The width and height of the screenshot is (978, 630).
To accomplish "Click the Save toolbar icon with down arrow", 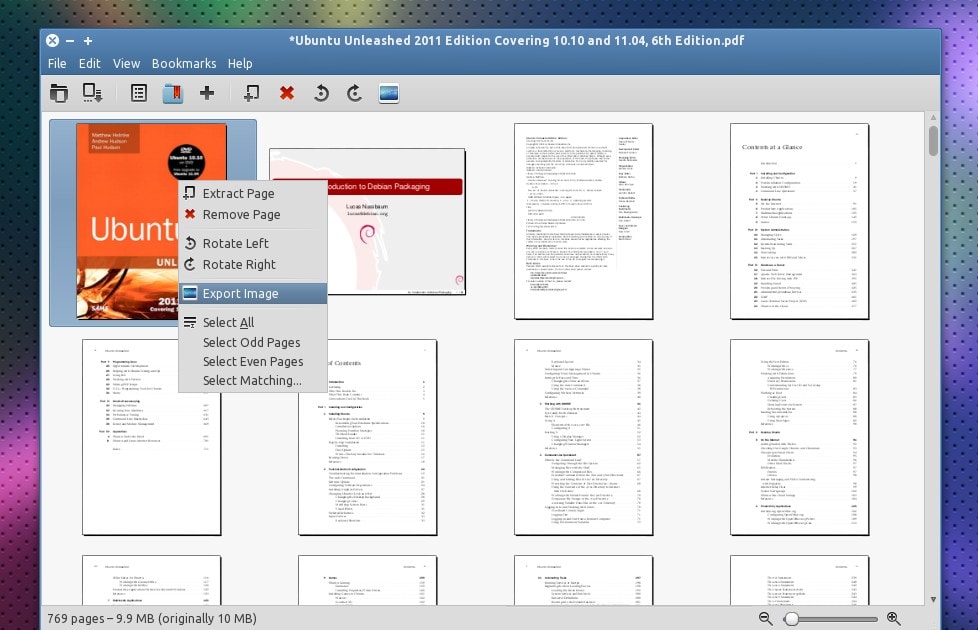I will (x=92, y=93).
